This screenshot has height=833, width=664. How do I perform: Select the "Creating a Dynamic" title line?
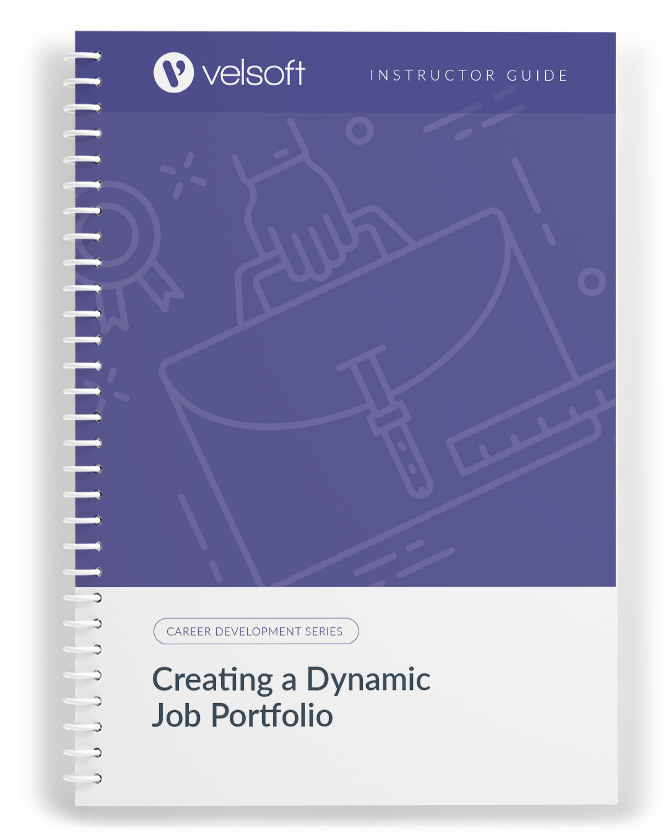click(290, 680)
